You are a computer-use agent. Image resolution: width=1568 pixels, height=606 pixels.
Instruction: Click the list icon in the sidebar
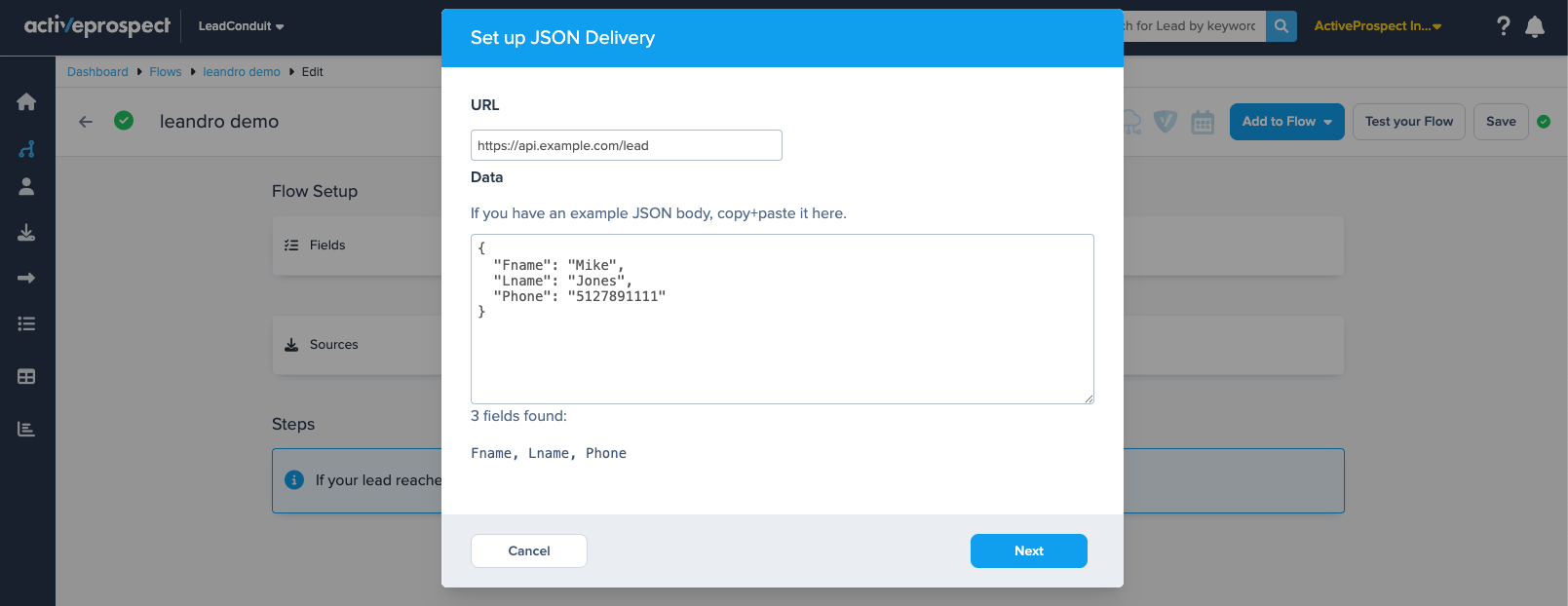click(x=26, y=324)
